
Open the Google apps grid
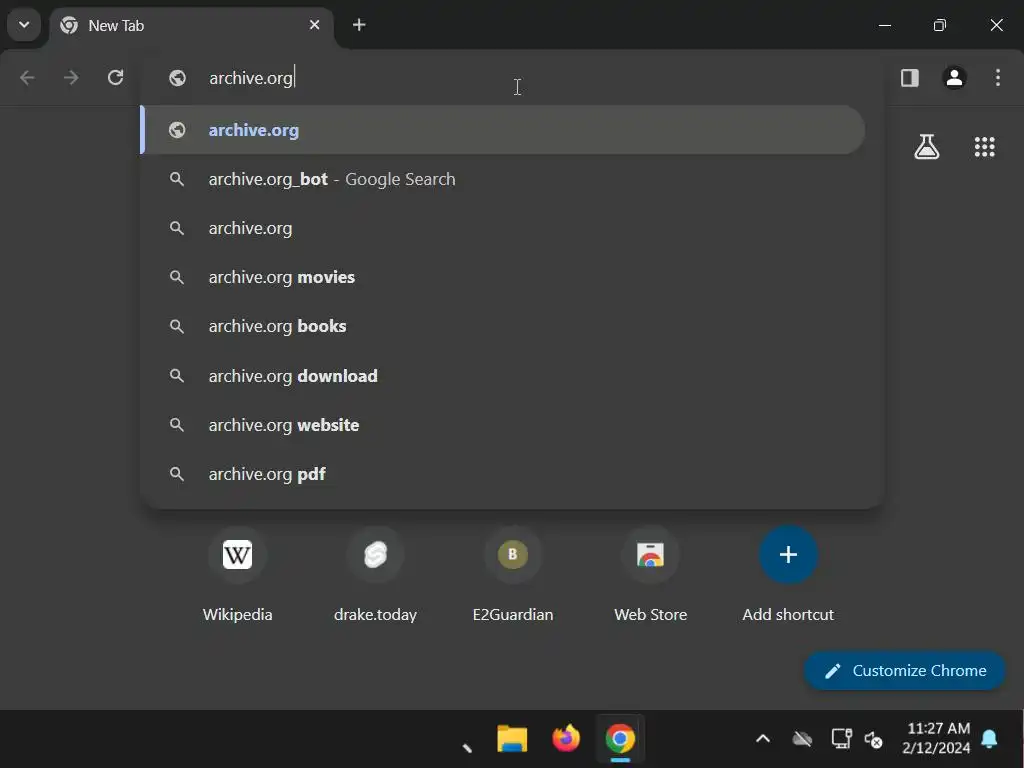[x=984, y=147]
